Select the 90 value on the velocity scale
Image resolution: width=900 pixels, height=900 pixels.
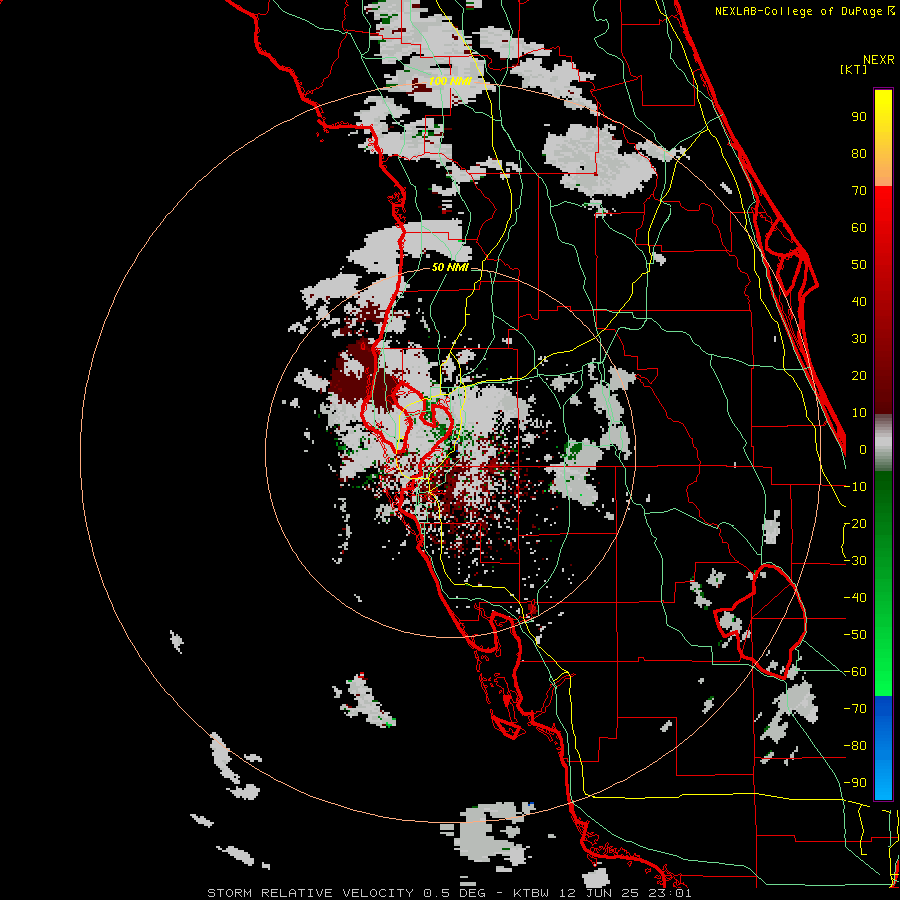(x=859, y=117)
